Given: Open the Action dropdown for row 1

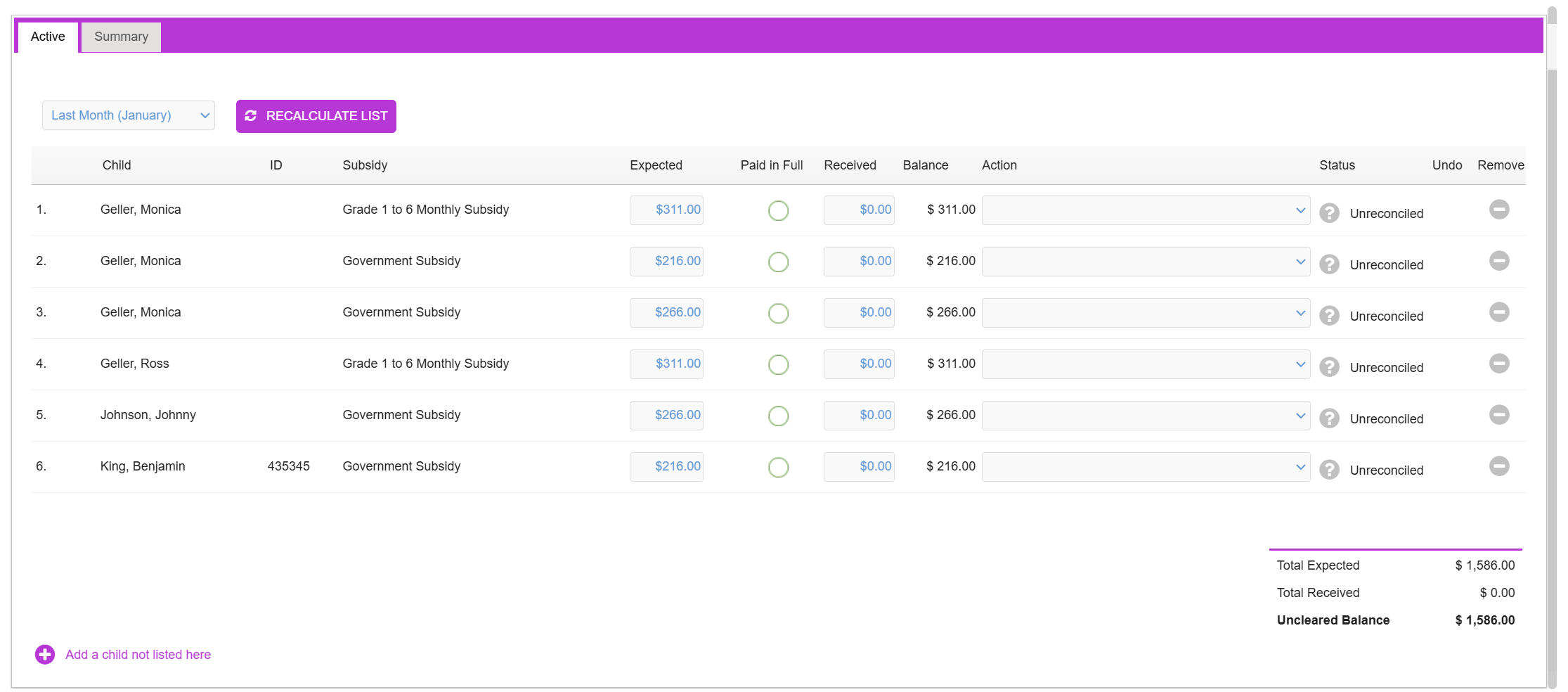Looking at the screenshot, I should (x=1146, y=210).
